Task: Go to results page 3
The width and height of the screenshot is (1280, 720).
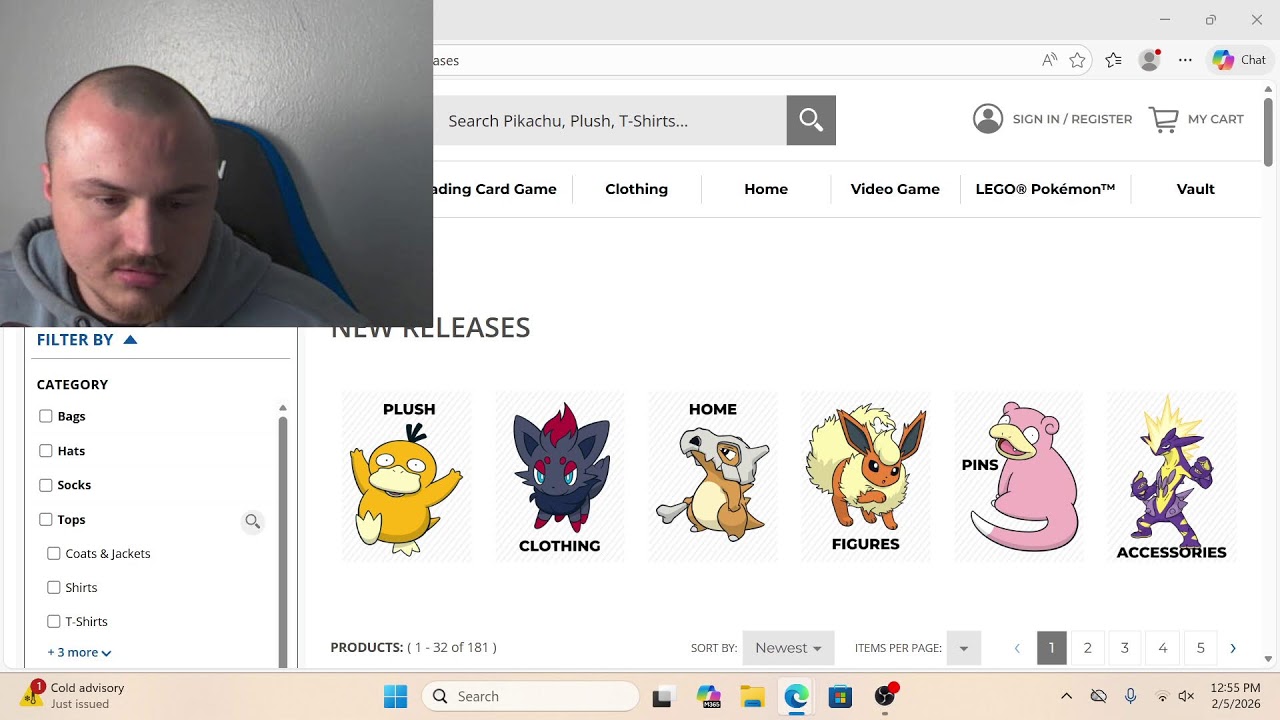Action: pyautogui.click(x=1125, y=648)
